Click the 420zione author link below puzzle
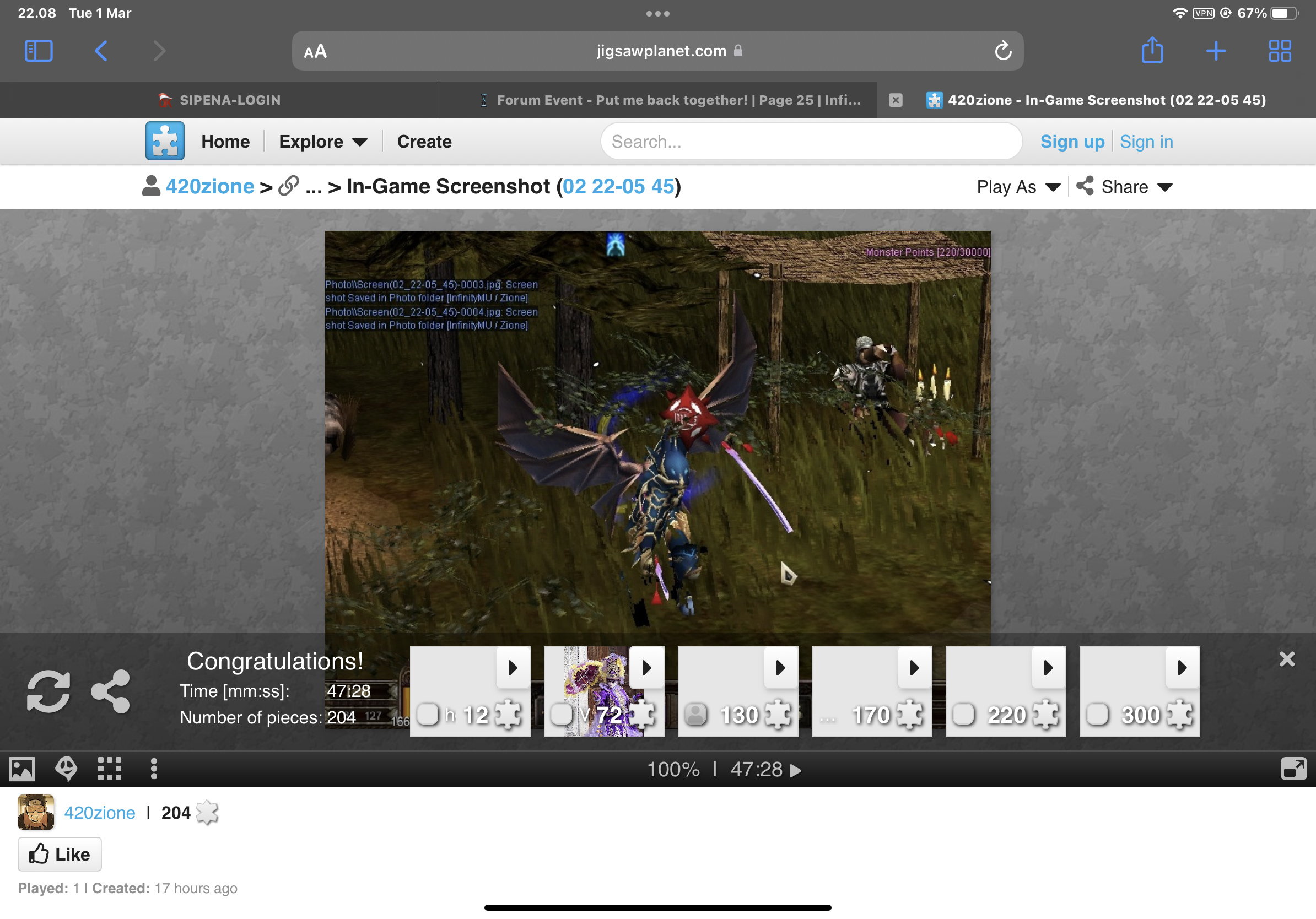This screenshot has width=1316, height=919. click(99, 813)
